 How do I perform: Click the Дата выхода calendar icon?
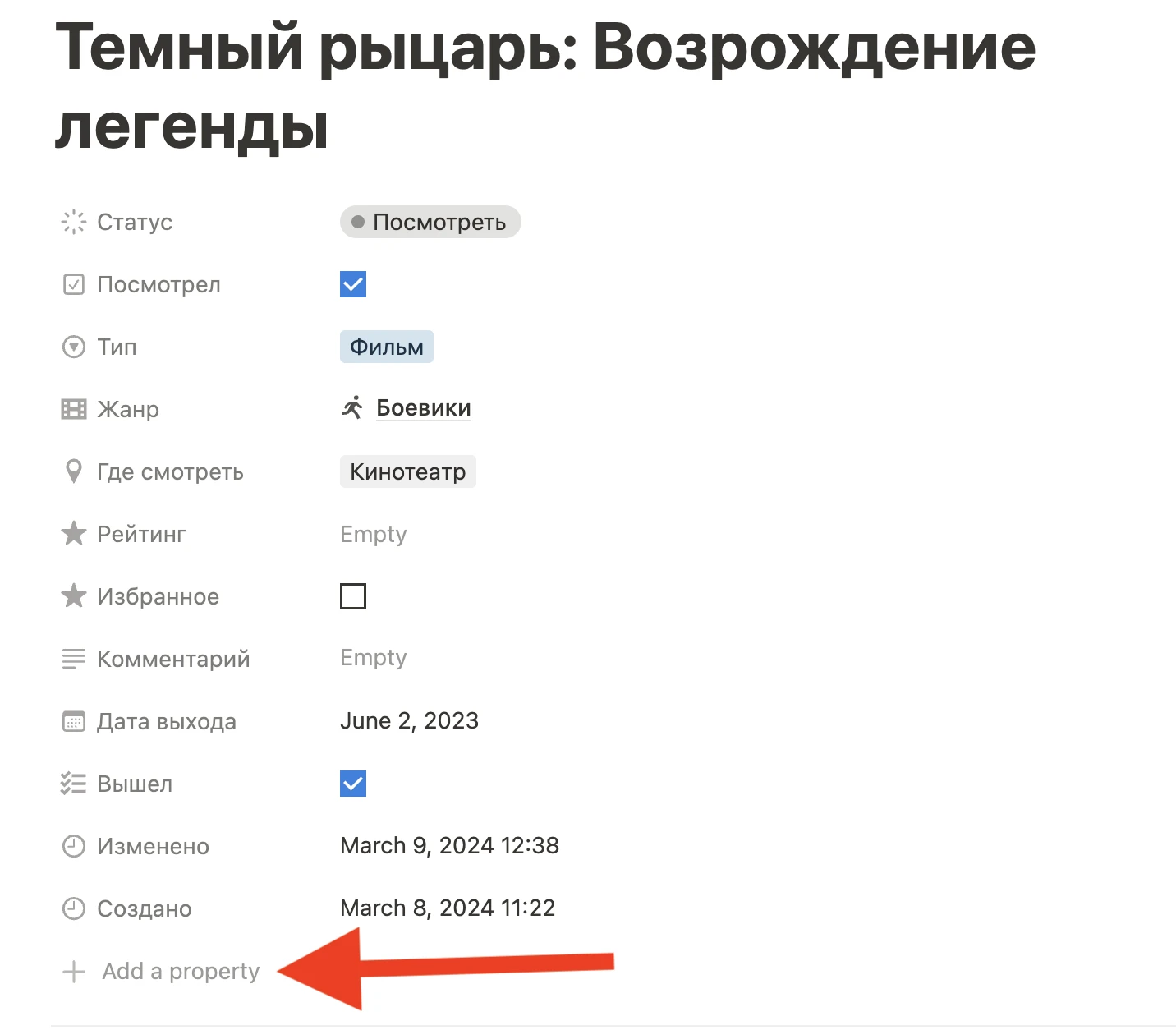coord(74,721)
